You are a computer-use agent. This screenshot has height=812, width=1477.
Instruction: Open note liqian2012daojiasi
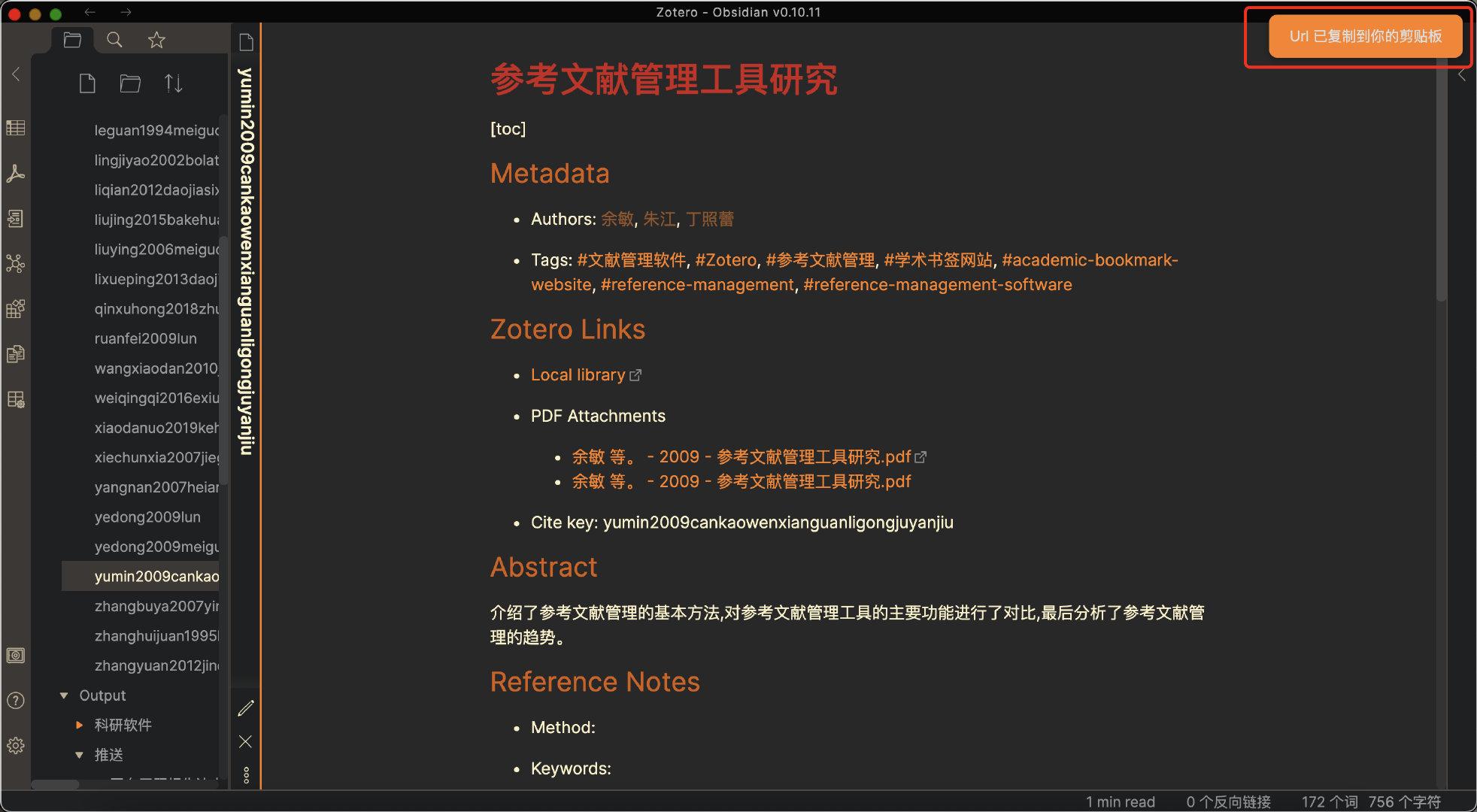[156, 189]
